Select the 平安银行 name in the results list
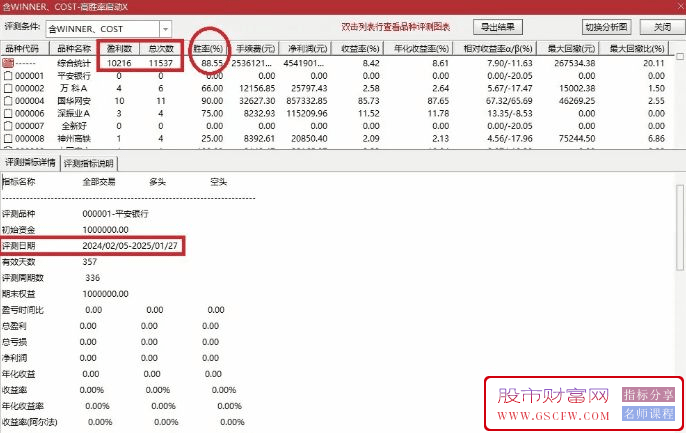 pyautogui.click(x=74, y=76)
